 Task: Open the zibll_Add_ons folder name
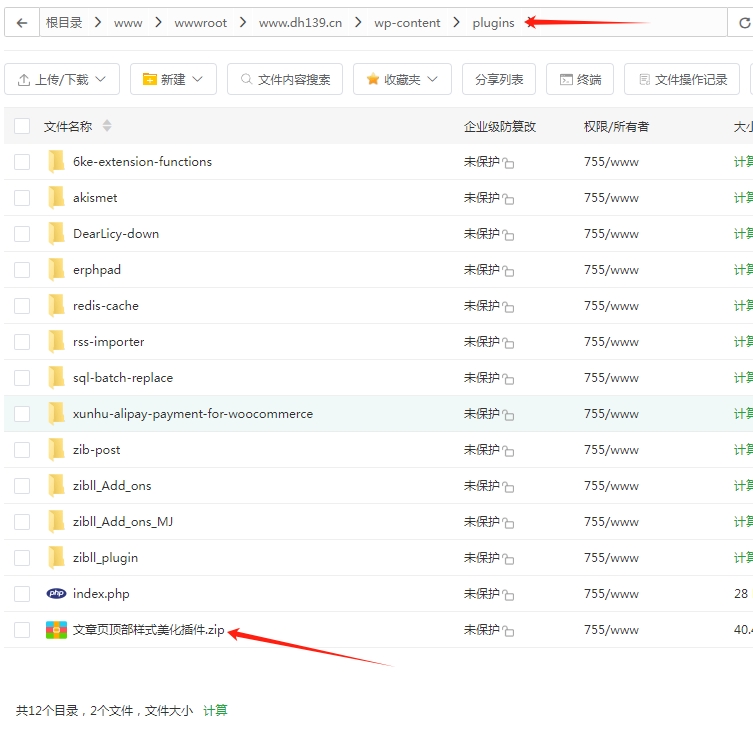coord(112,486)
